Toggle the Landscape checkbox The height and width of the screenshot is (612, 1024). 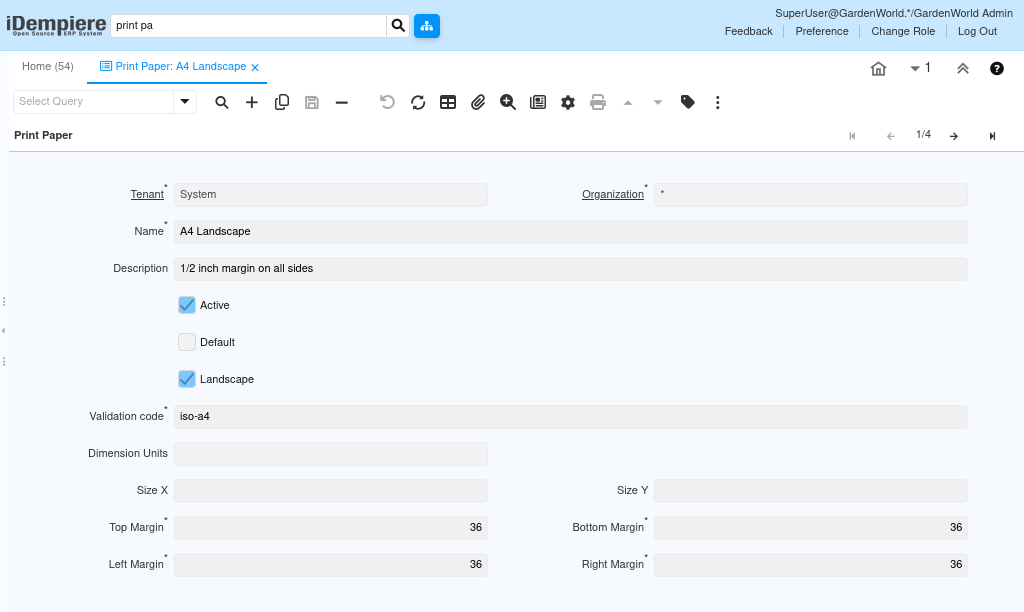[187, 379]
